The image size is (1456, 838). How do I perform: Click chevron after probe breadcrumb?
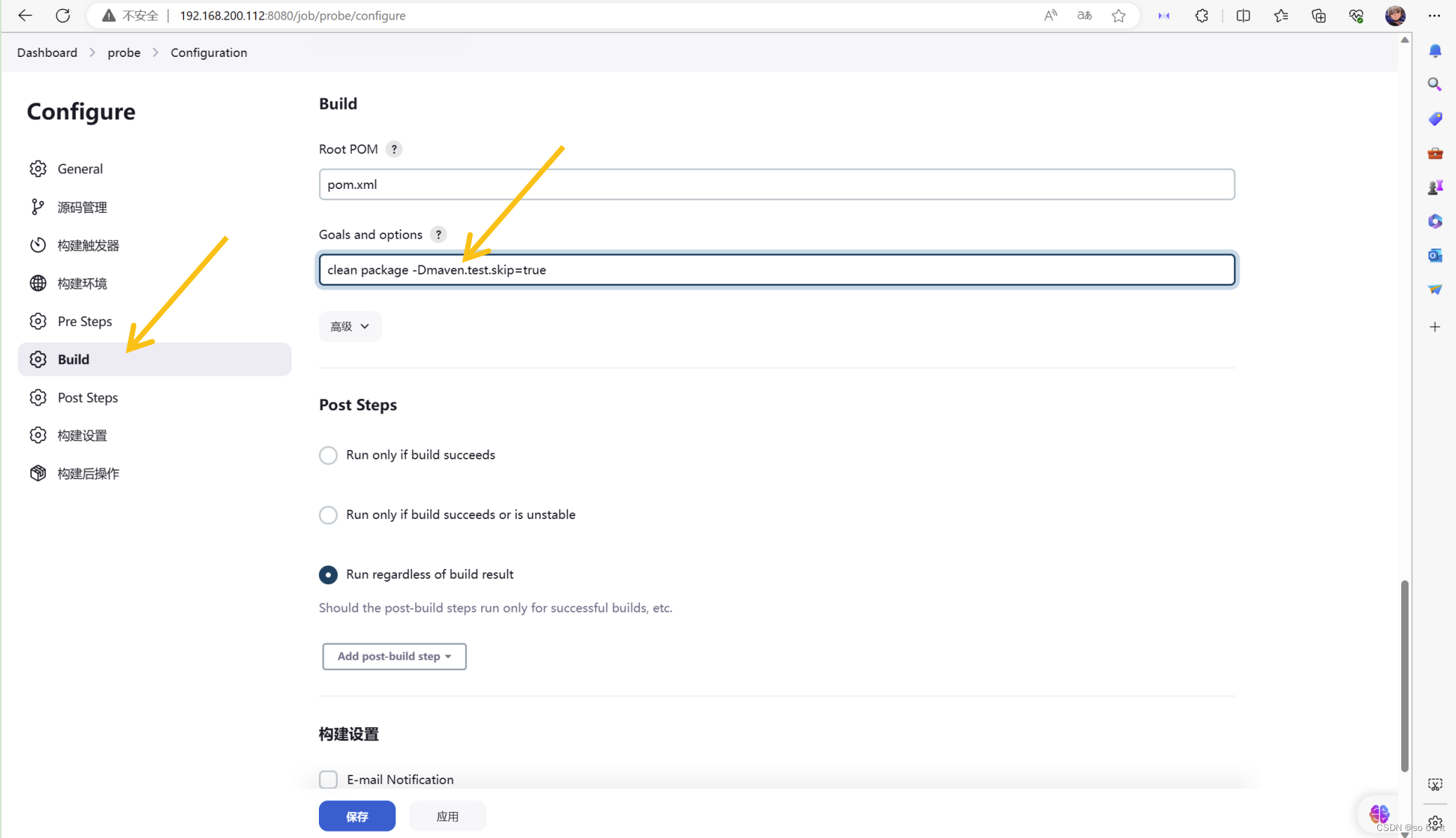[x=156, y=53]
